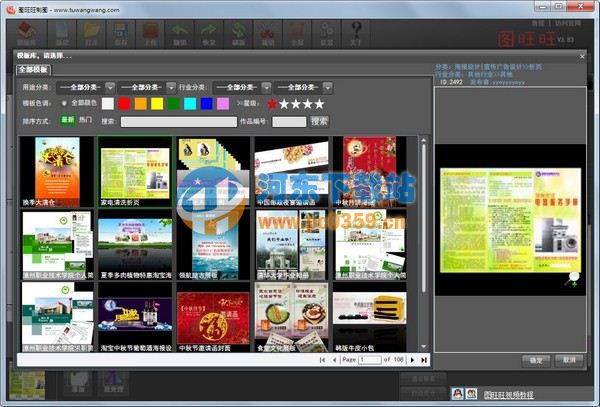Confirm selection with 确定 button
Screen dimensions: 600x407
click(536, 360)
